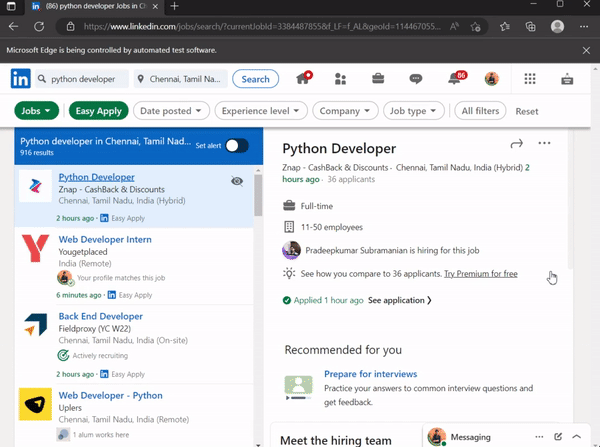Image resolution: width=600 pixels, height=447 pixels.
Task: Open Uplers company logo thumbnail
Action: [35, 404]
